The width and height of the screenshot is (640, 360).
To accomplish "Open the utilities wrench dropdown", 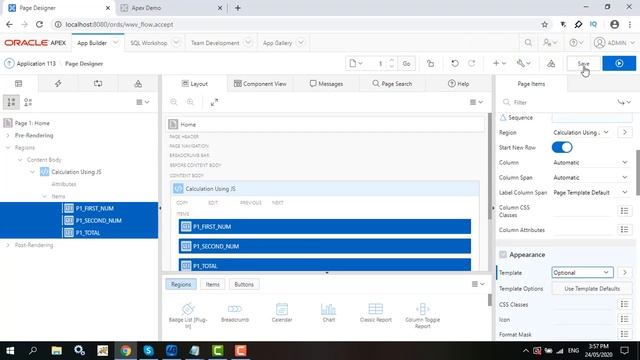I will point(523,64).
